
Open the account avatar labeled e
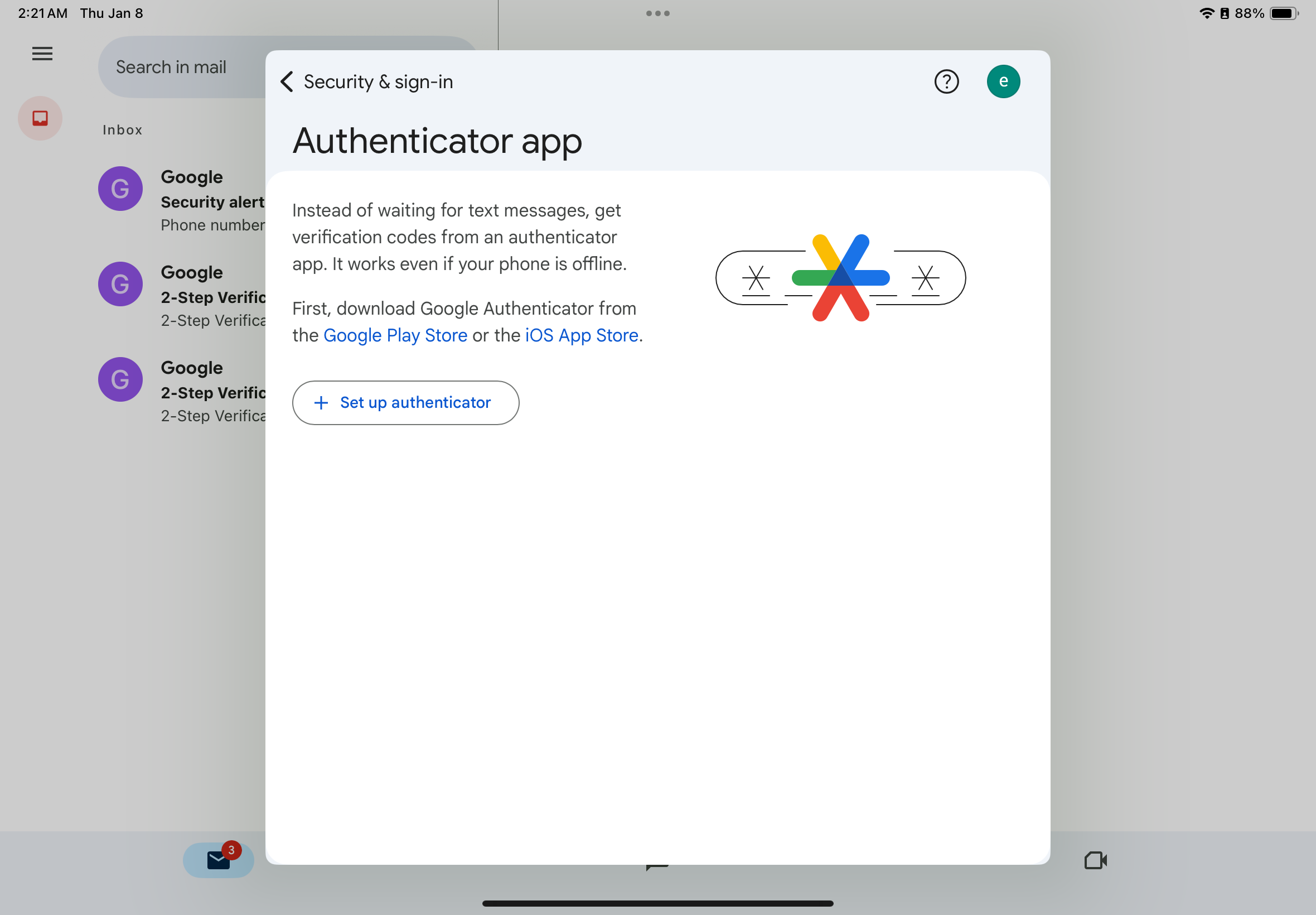[x=1003, y=82]
